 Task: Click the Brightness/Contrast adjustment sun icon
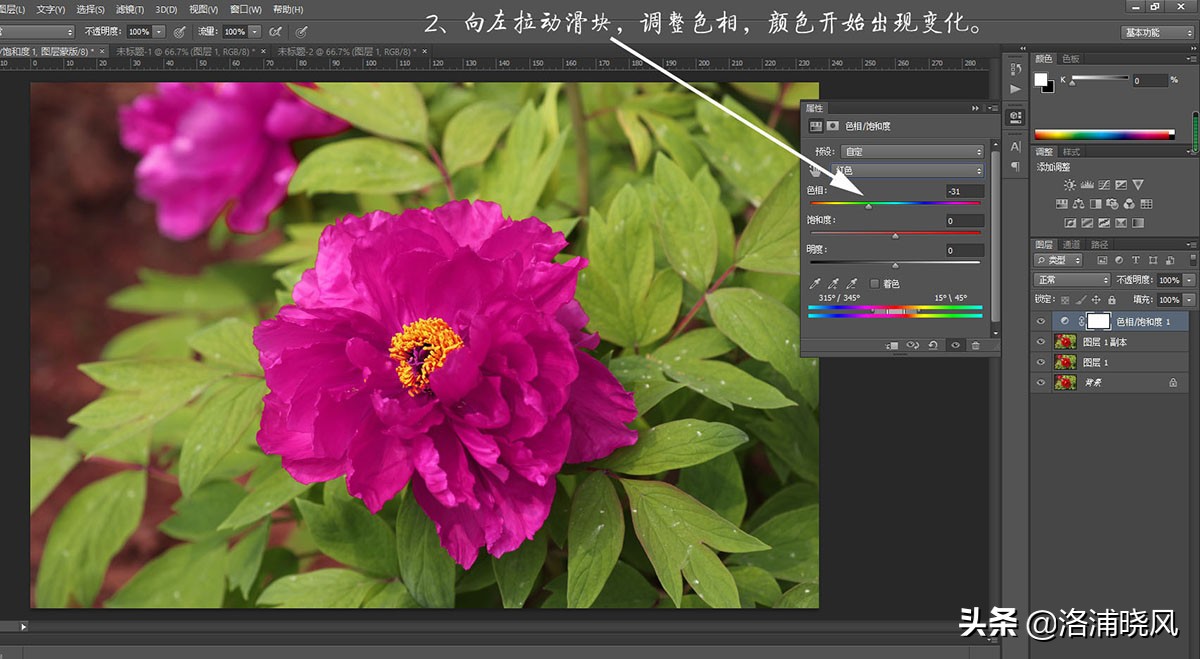[1070, 185]
